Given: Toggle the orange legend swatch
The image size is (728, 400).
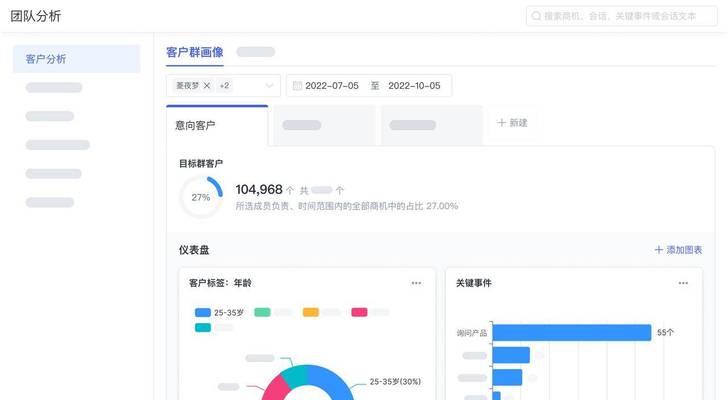Looking at the screenshot, I should (311, 312).
